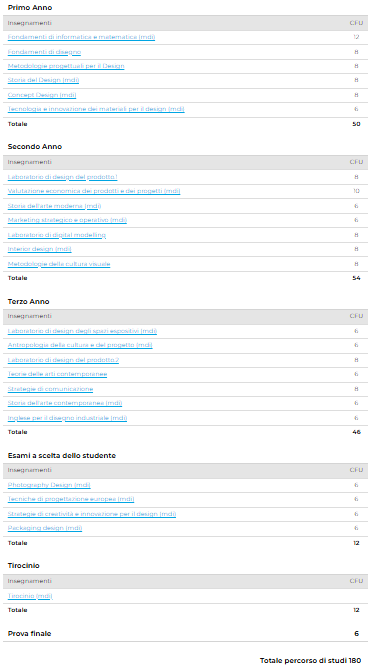Viewport: 374px width, 666px height.
Task: Open Photography Design (mdl) elective
Action: pyautogui.click(x=49, y=485)
